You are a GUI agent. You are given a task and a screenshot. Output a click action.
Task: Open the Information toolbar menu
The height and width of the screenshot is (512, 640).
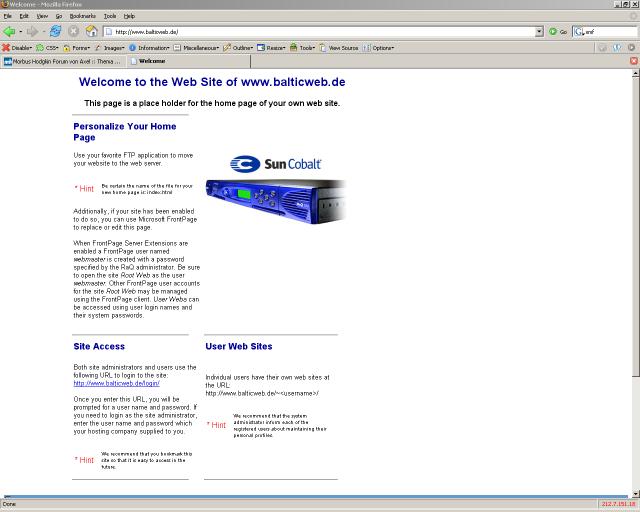coord(149,48)
